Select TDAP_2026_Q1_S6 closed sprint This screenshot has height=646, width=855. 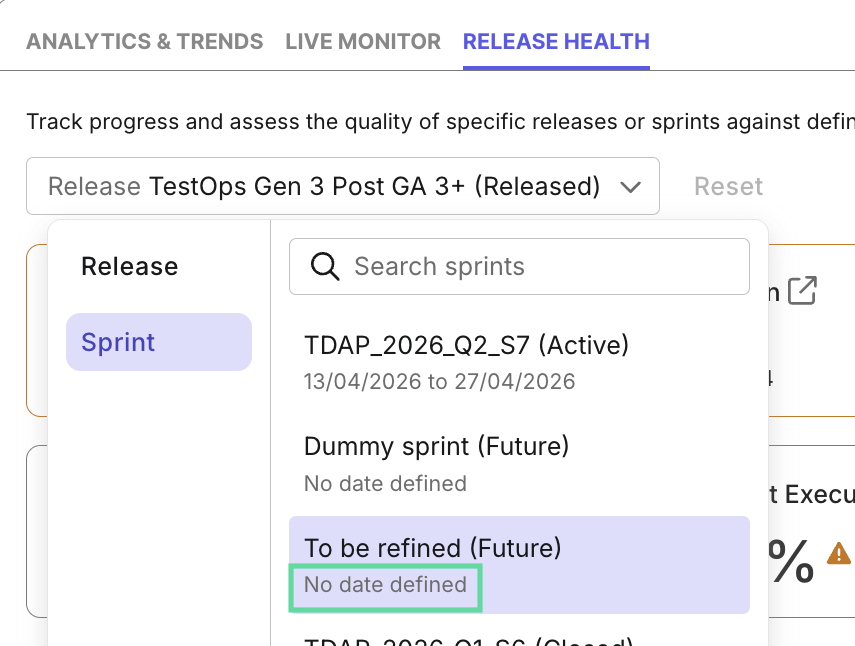[466, 638]
